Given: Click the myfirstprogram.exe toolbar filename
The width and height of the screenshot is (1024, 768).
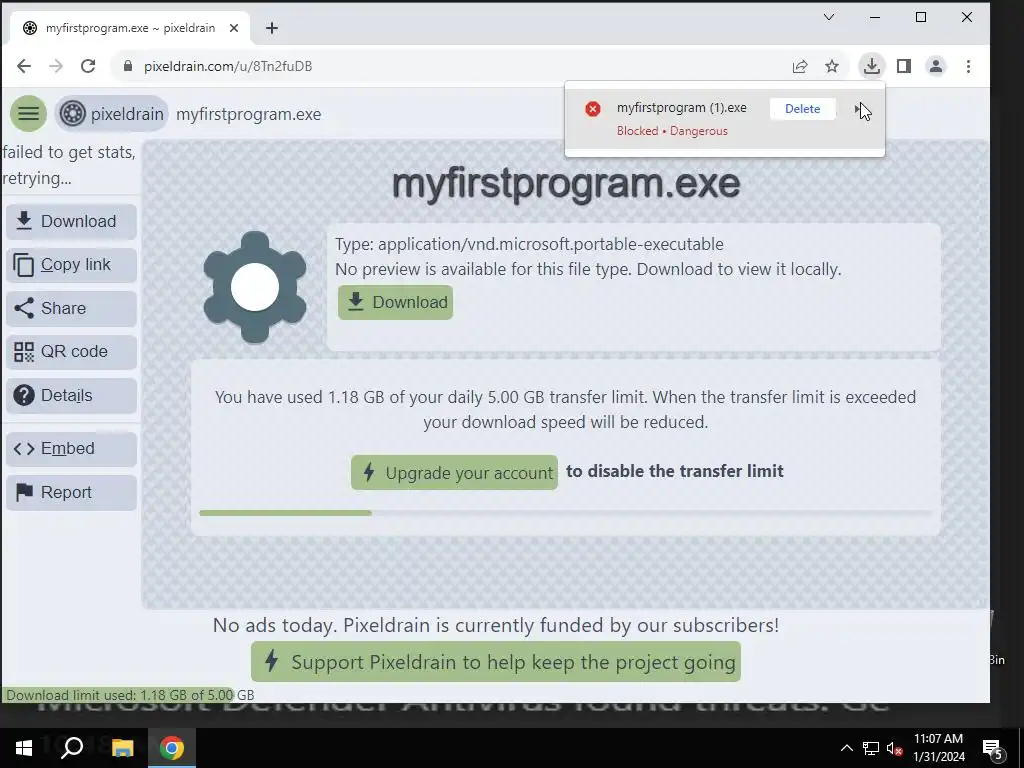Looking at the screenshot, I should coord(249,114).
